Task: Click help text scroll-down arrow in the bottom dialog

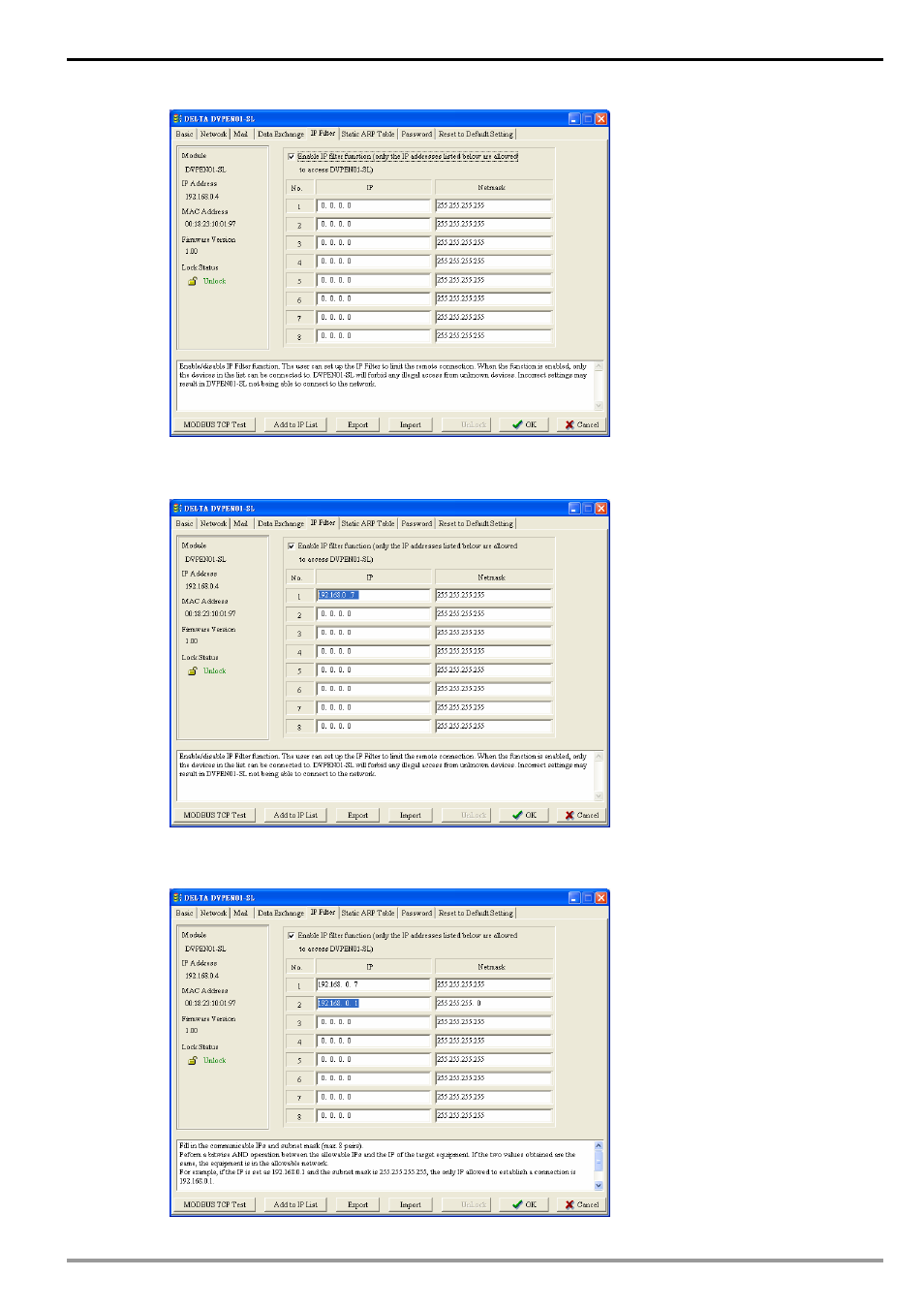Action: (x=599, y=1185)
